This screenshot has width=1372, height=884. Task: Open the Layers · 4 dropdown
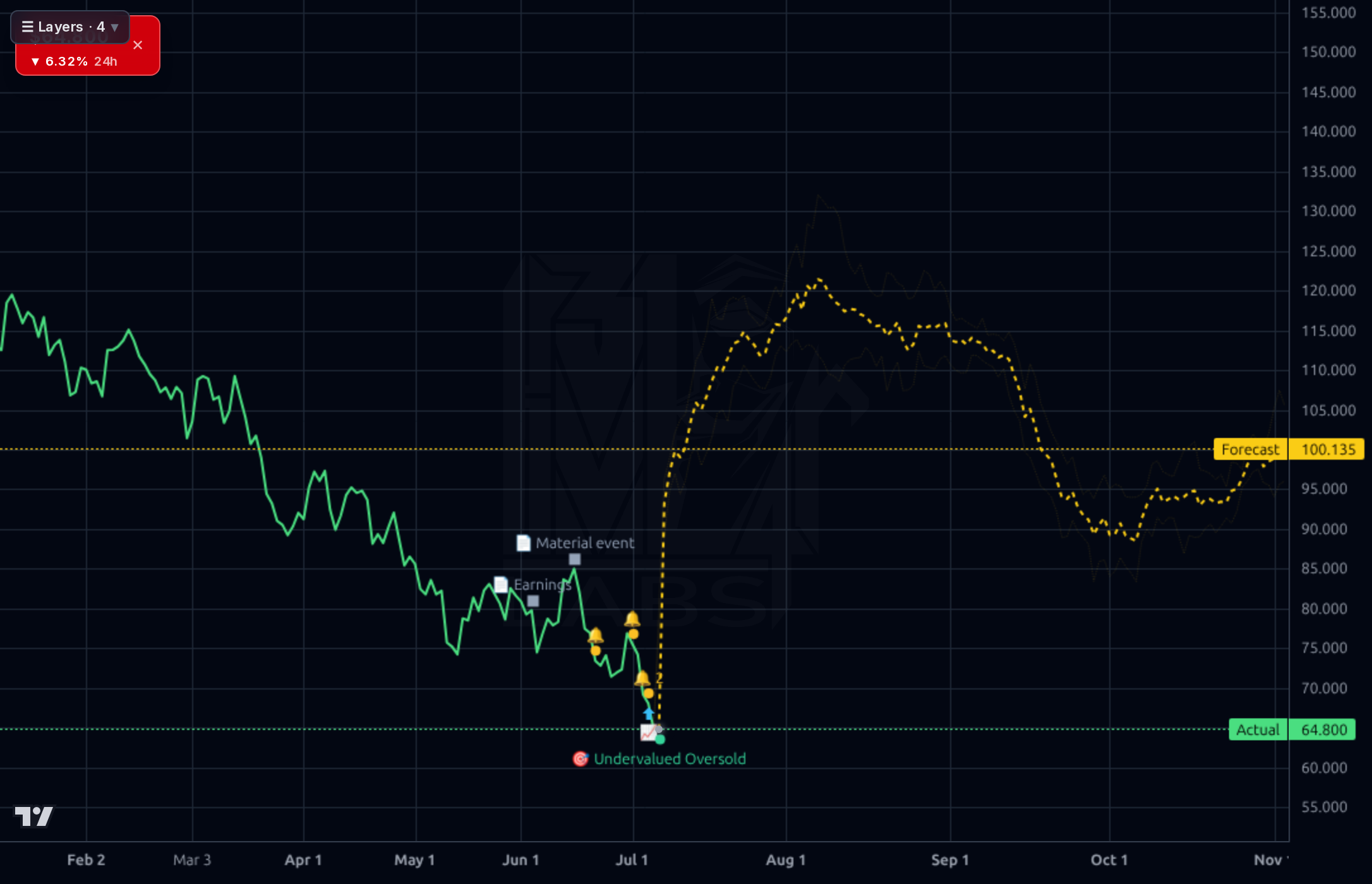[x=70, y=27]
